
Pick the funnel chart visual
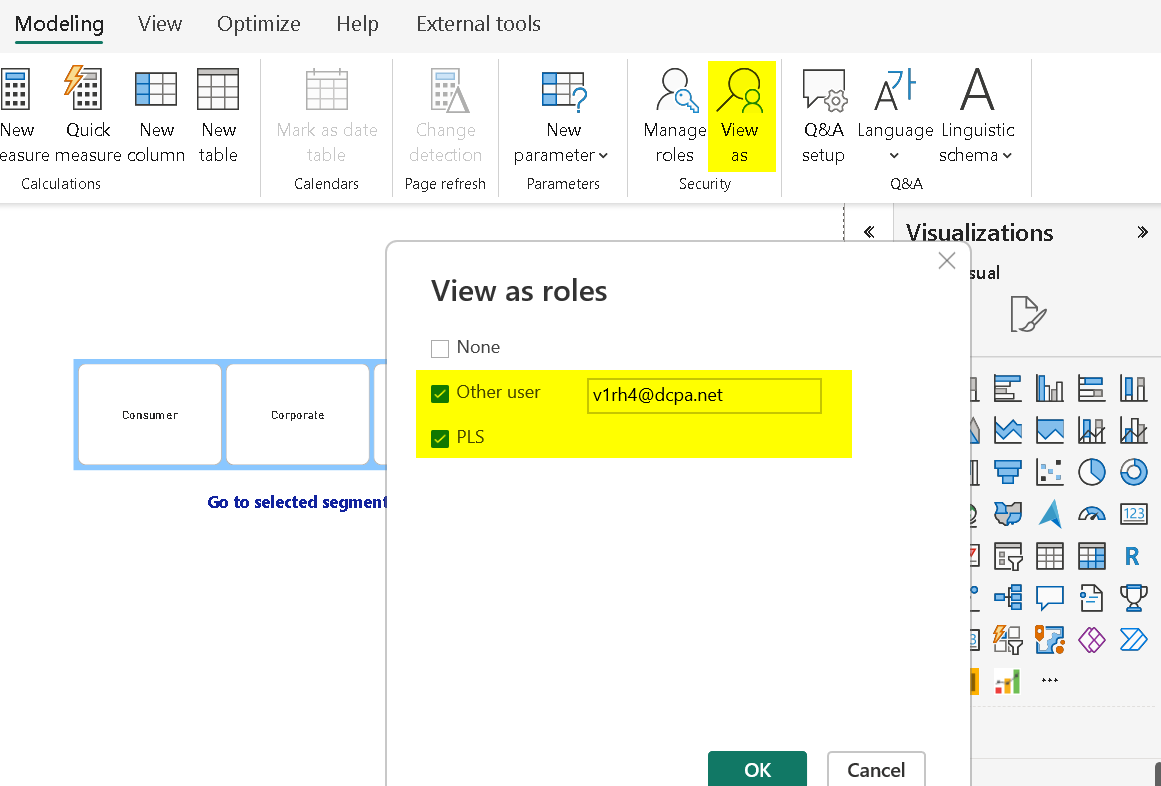pos(1007,471)
